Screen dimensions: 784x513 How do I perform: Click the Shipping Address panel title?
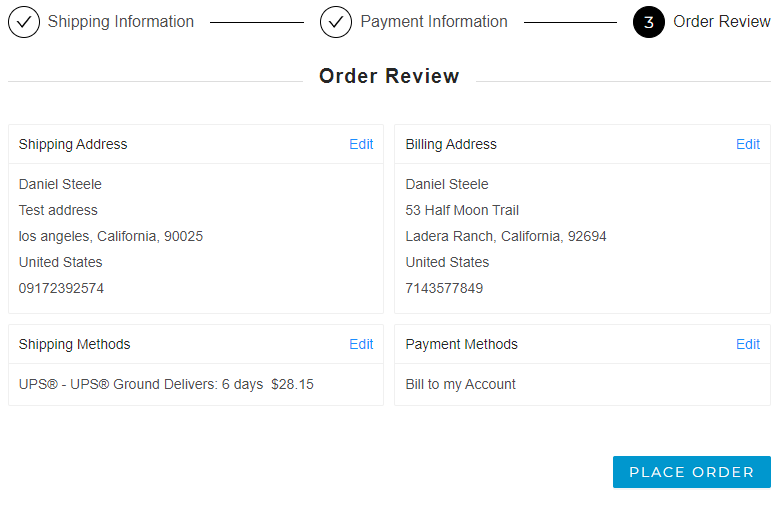pos(73,144)
